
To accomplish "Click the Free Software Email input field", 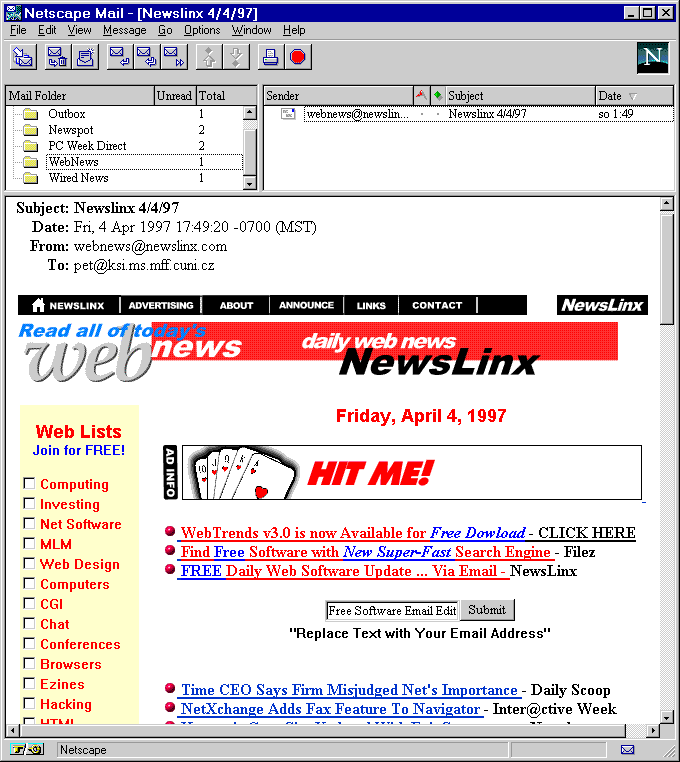I will tap(392, 610).
